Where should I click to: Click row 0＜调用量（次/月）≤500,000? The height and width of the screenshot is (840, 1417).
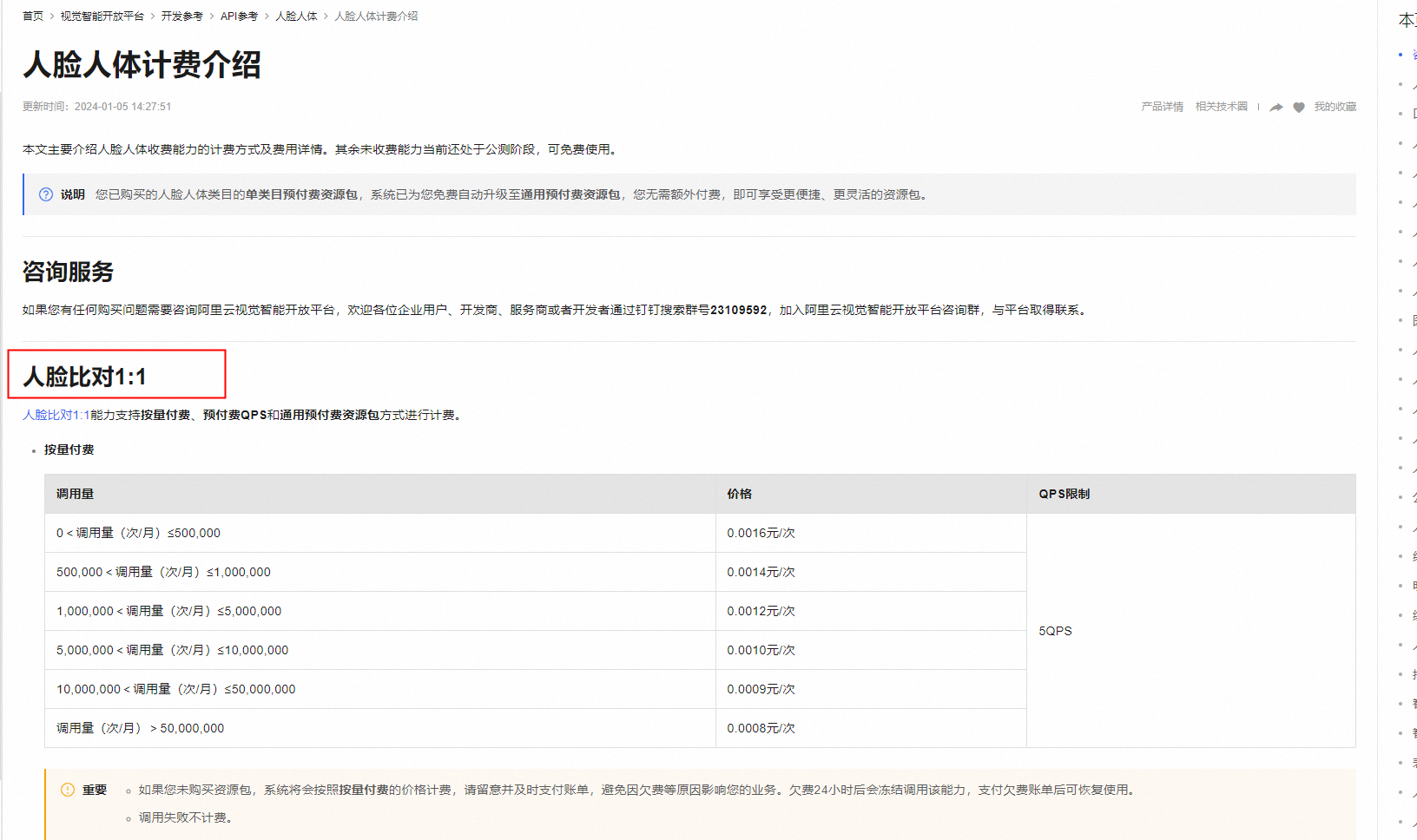point(380,533)
